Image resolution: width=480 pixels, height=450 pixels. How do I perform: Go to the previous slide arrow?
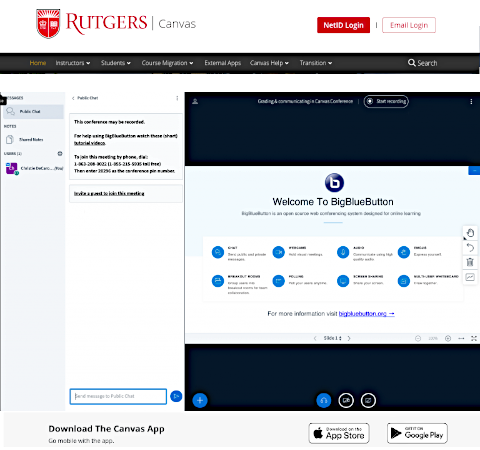(x=315, y=338)
